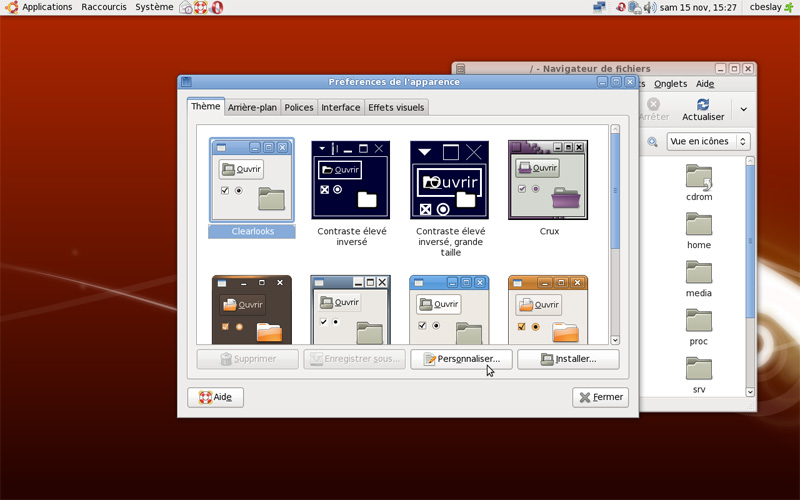Image resolution: width=800 pixels, height=500 pixels.
Task: Click the mail envelope launcher in the top panel
Action: [x=186, y=8]
